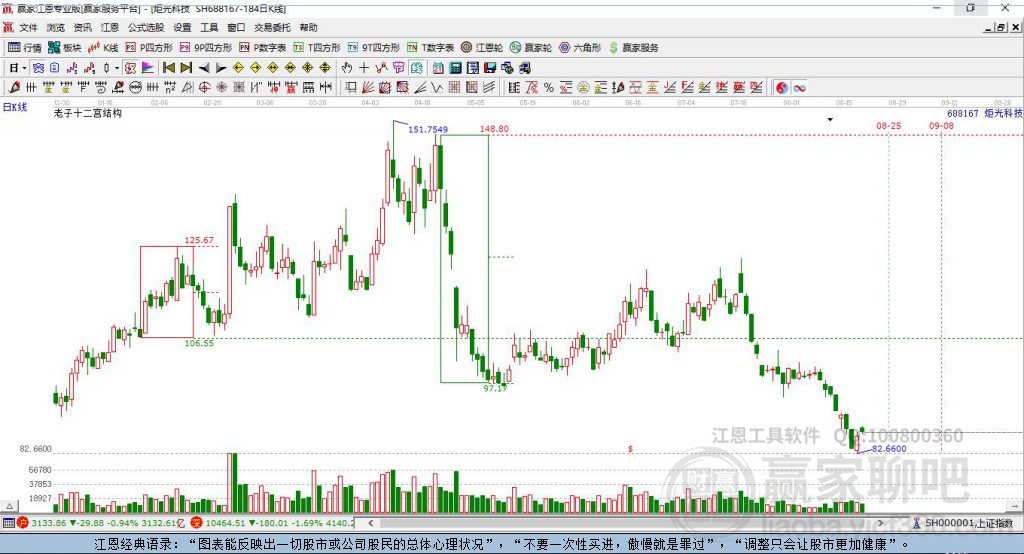
Task: Open the 浏览 menu
Action: pos(56,27)
